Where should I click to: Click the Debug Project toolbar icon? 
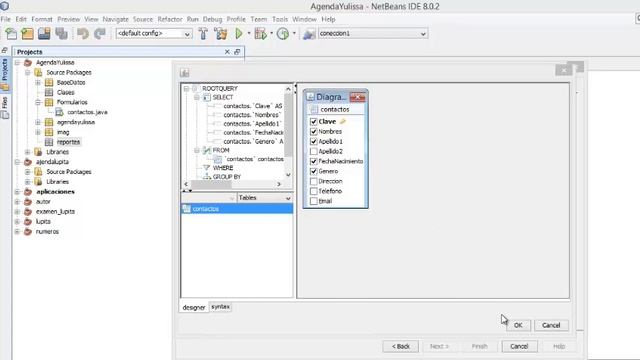point(260,33)
